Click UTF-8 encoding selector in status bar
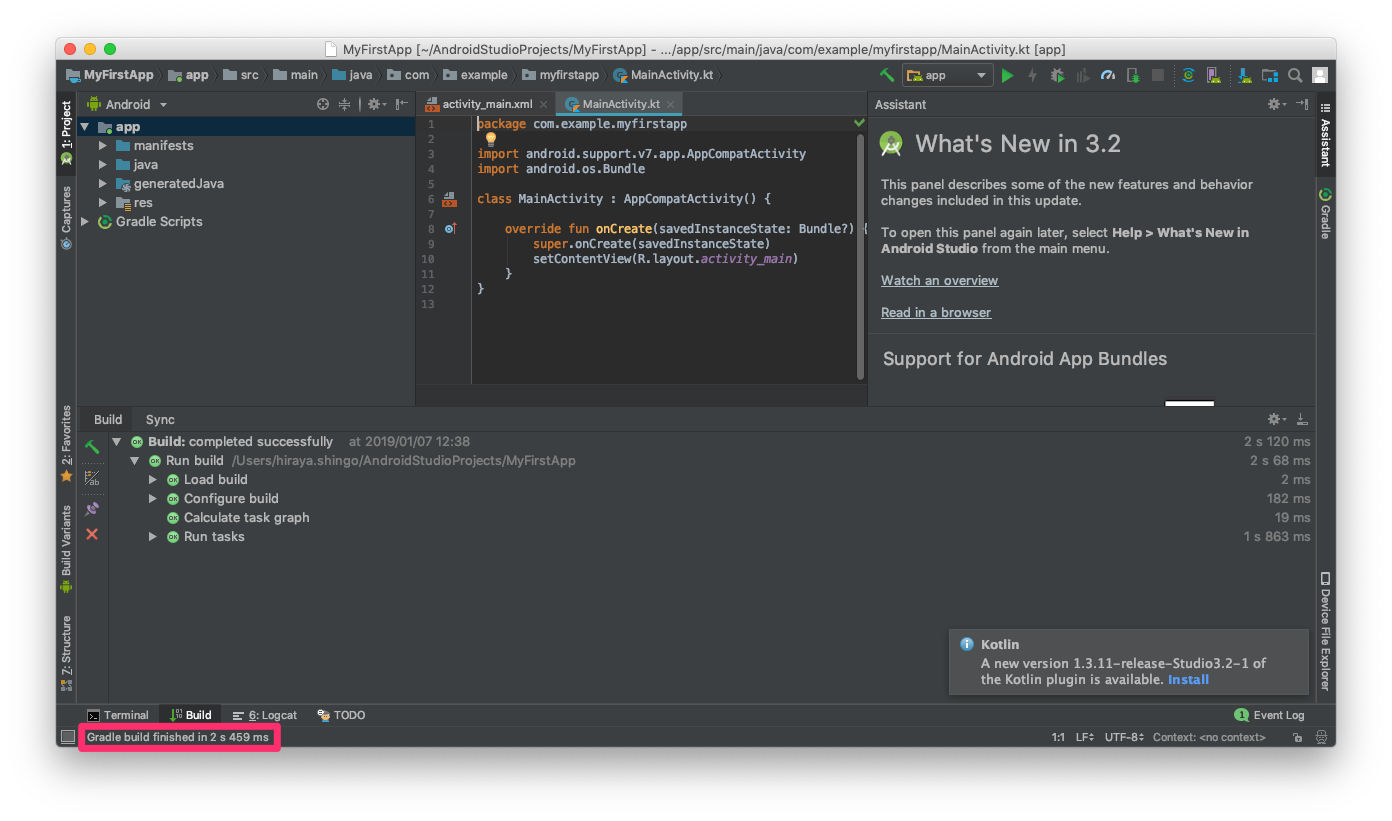 click(x=1124, y=737)
